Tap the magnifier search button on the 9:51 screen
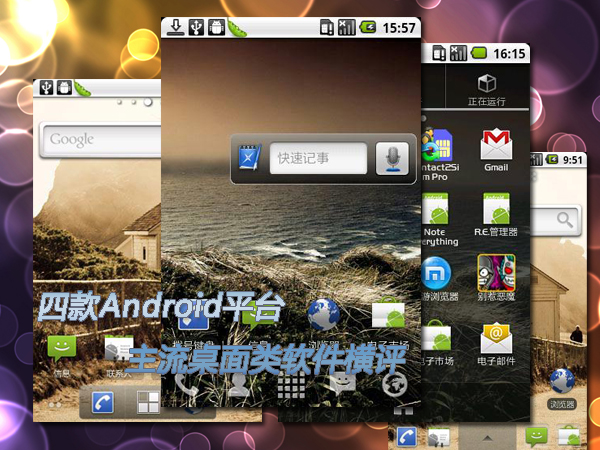600x450 pixels. click(565, 220)
